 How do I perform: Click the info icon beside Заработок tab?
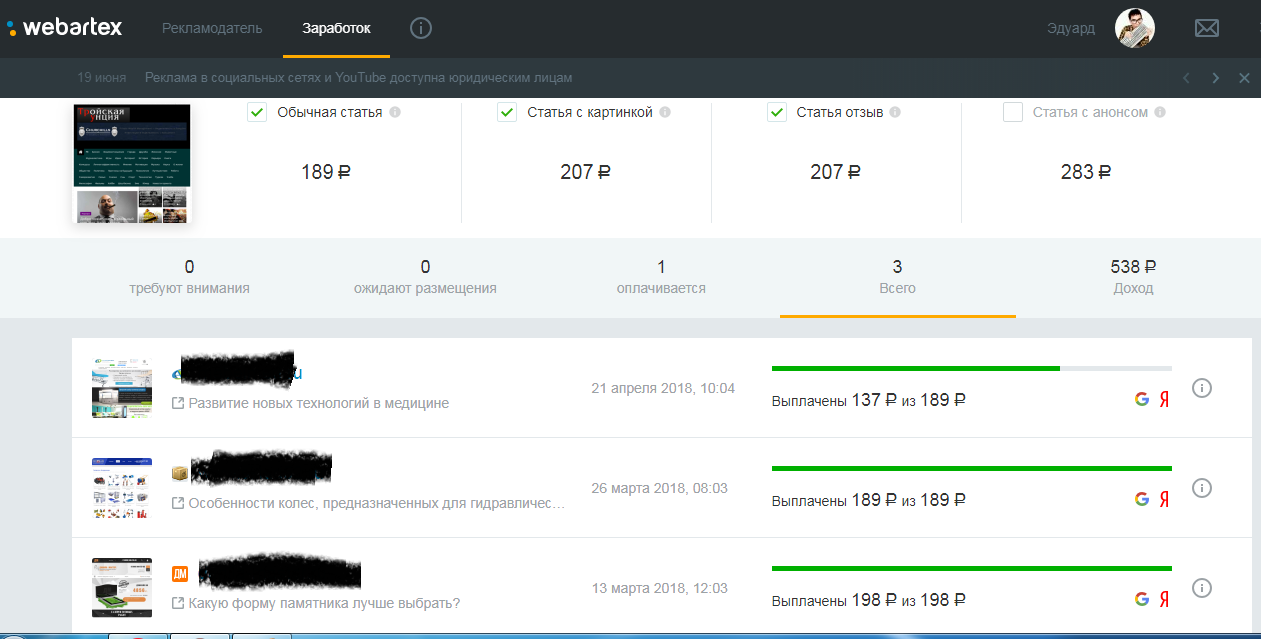[421, 28]
